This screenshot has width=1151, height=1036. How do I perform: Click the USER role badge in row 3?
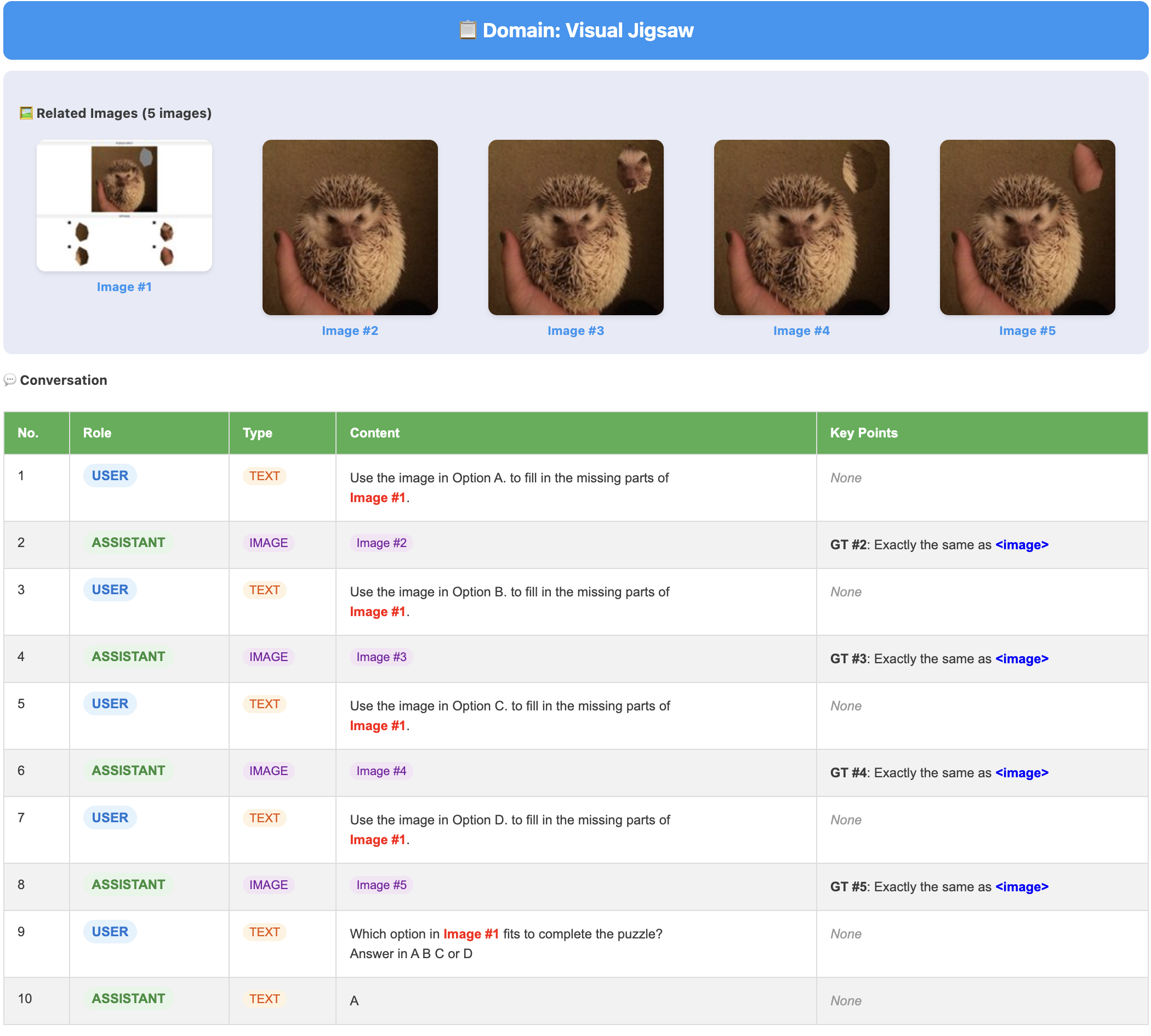point(110,590)
